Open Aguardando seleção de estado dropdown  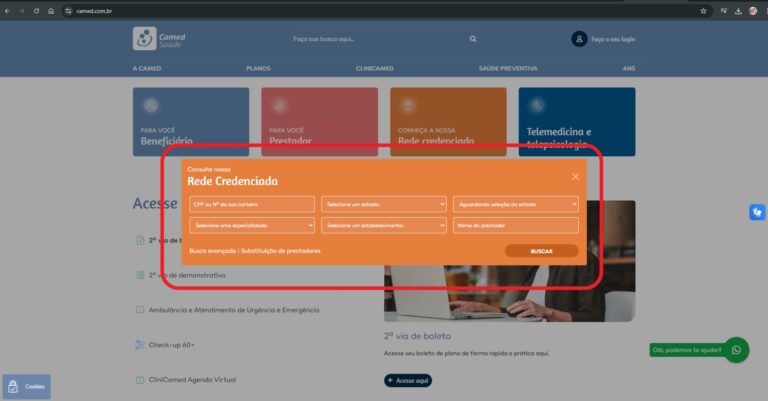(516, 204)
